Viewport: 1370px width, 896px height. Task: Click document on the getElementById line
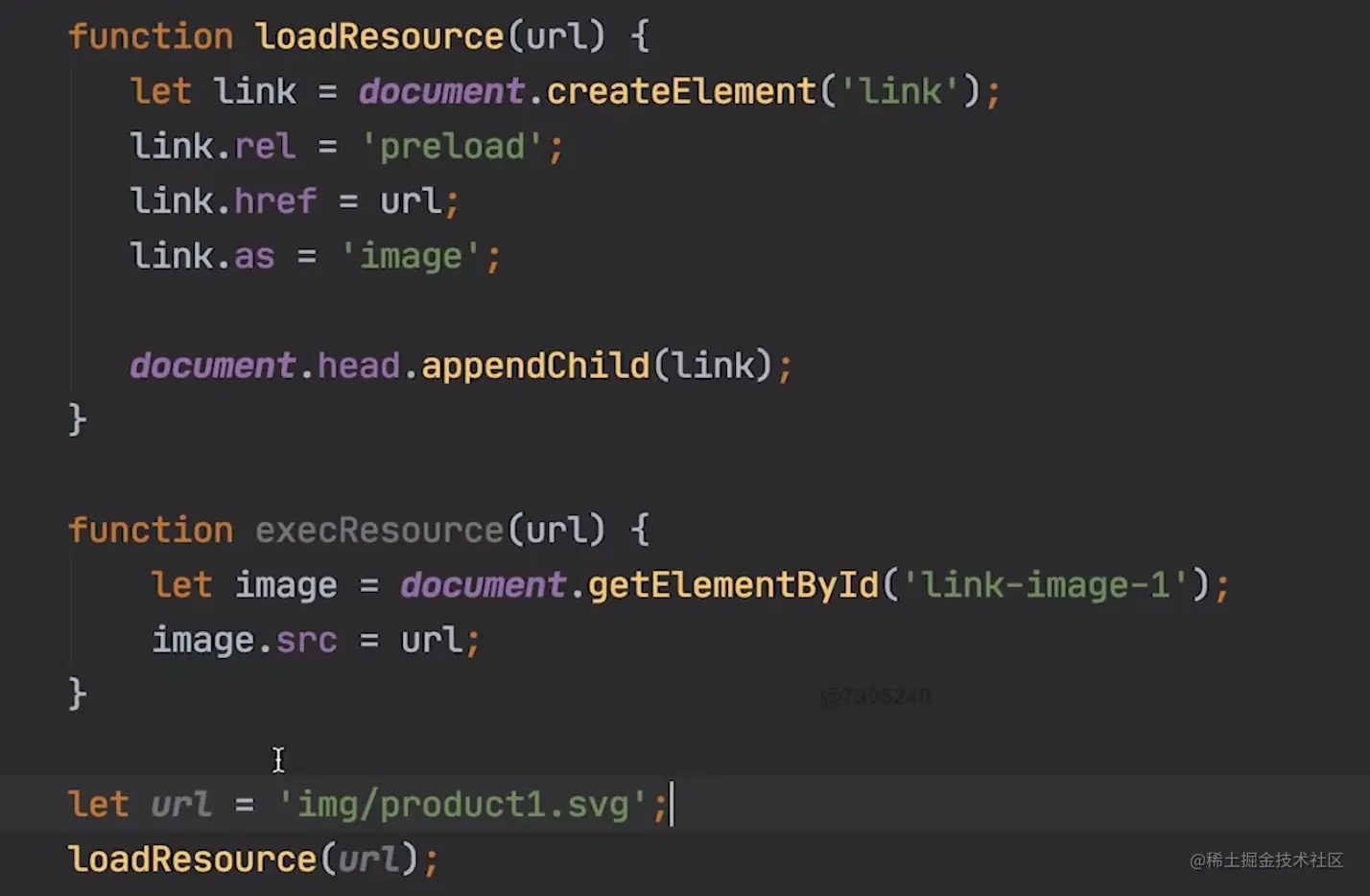[x=483, y=585]
